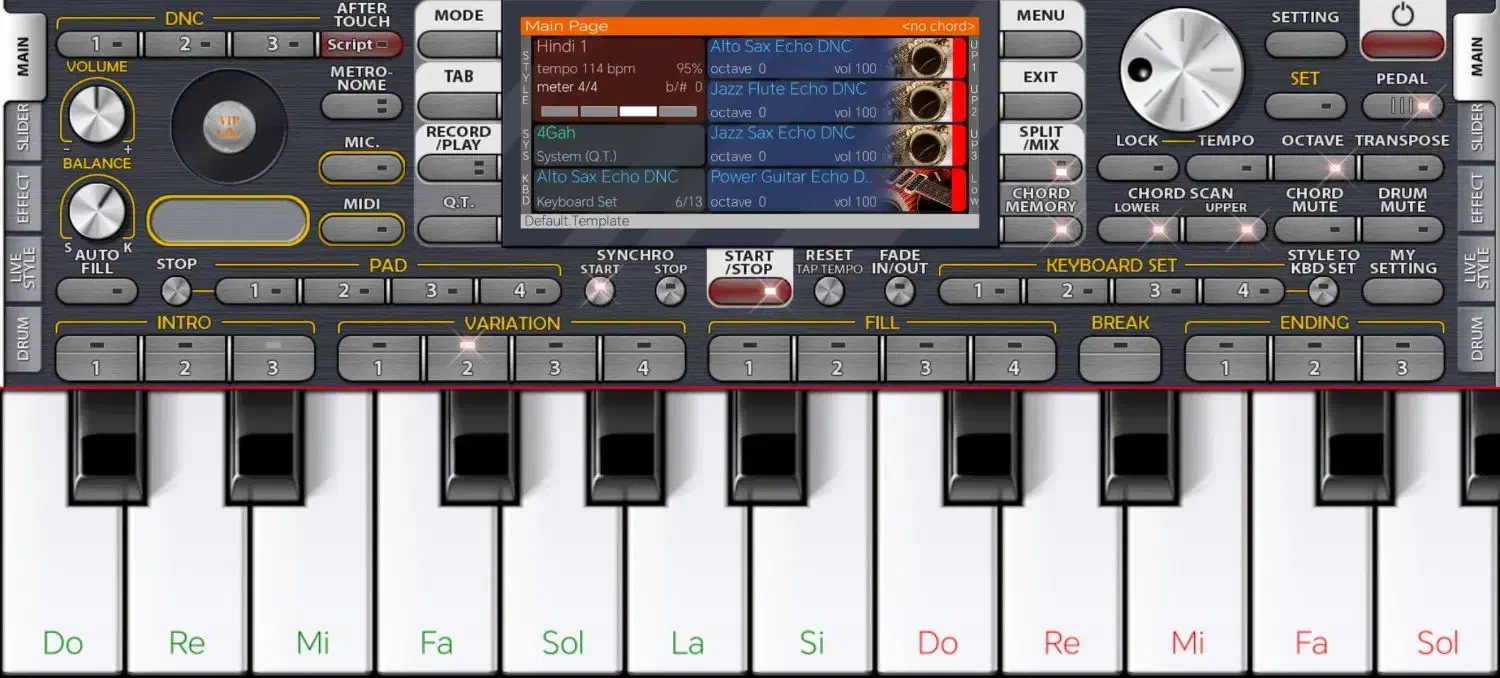Screen dimensions: 1500x678
Task: Switch to the left EFFECT tab
Action: pyautogui.click(x=22, y=198)
